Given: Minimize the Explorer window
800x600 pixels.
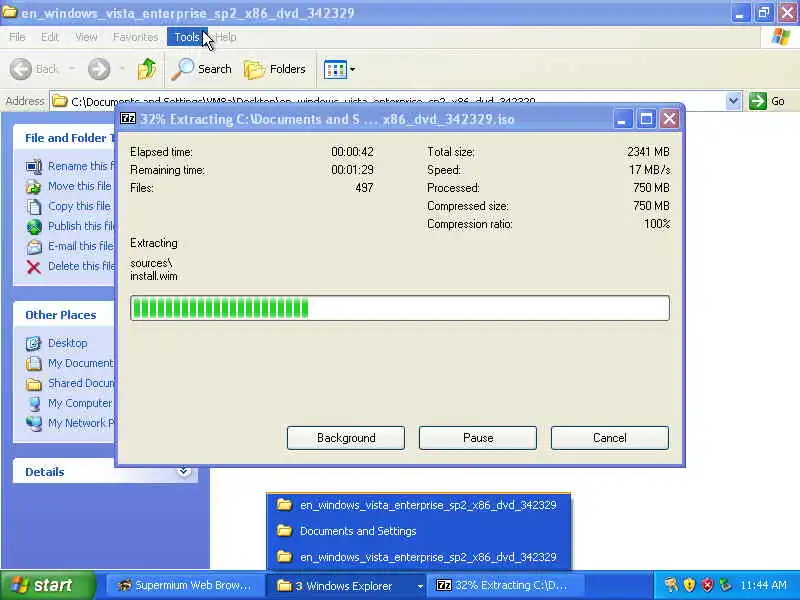Looking at the screenshot, I should tap(739, 13).
